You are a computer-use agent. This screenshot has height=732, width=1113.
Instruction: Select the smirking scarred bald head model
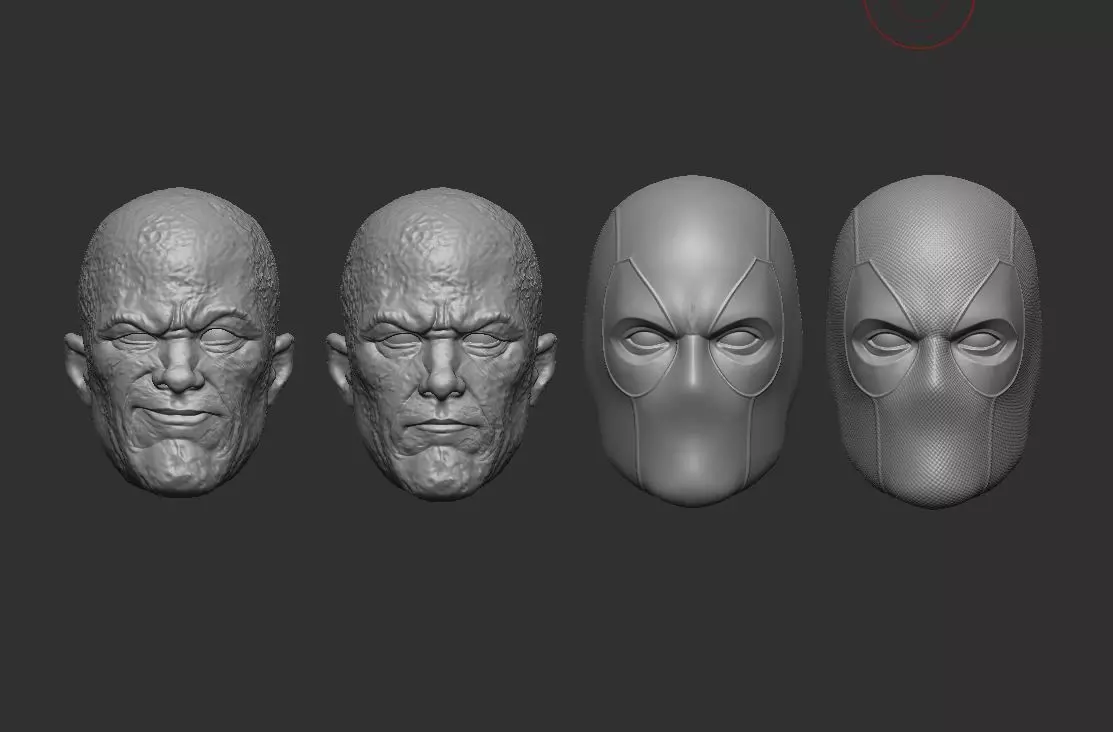coord(179,342)
